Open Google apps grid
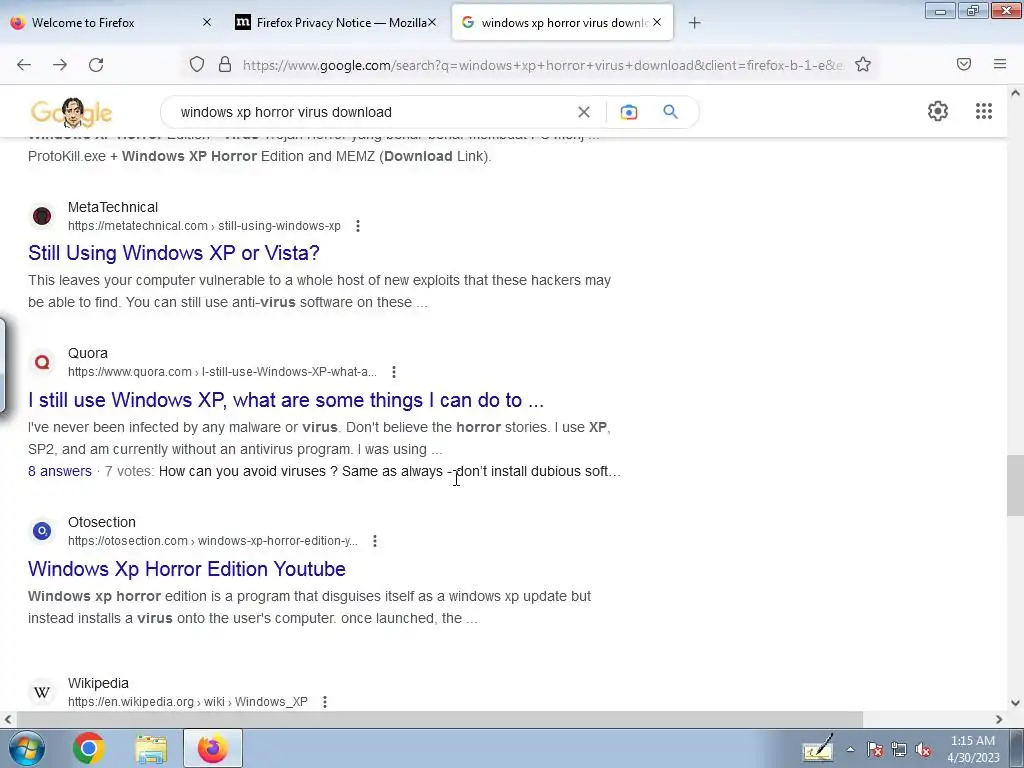Viewport: 1024px width, 768px height. [x=984, y=111]
